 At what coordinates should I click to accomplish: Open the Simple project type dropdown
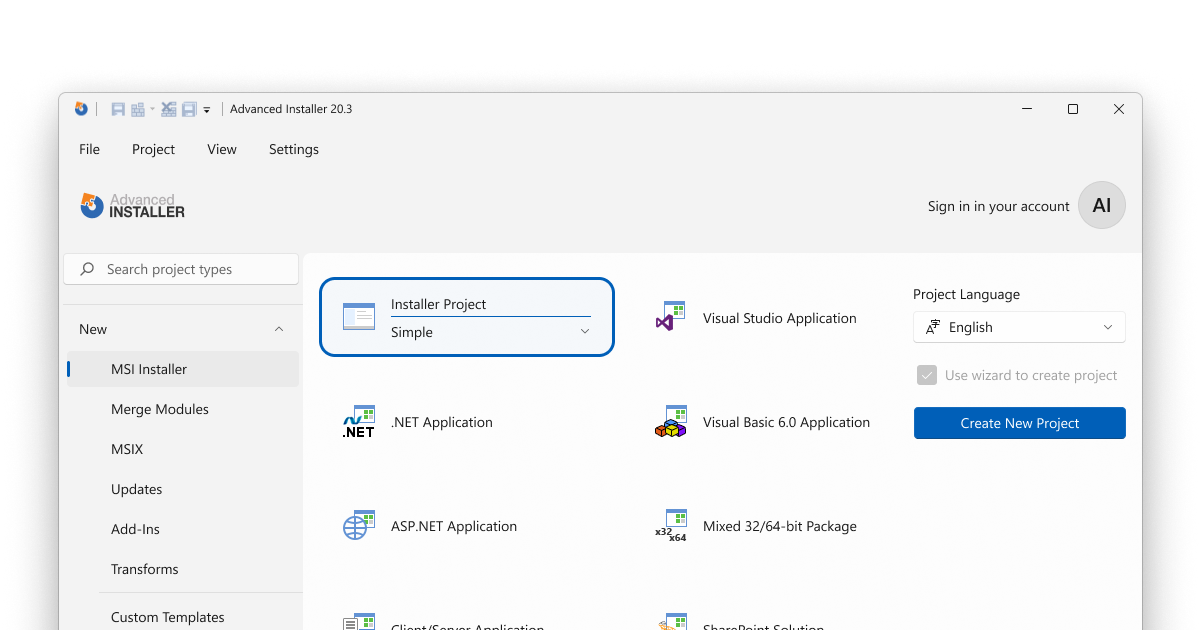point(490,332)
